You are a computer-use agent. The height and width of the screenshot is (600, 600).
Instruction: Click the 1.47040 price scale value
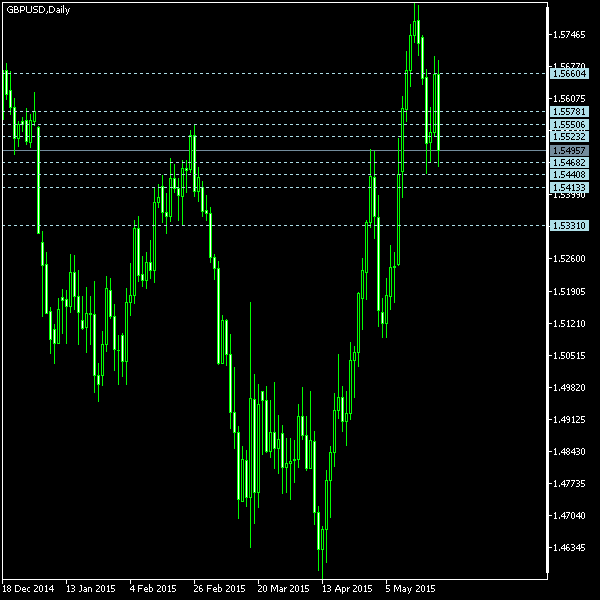[x=569, y=516]
